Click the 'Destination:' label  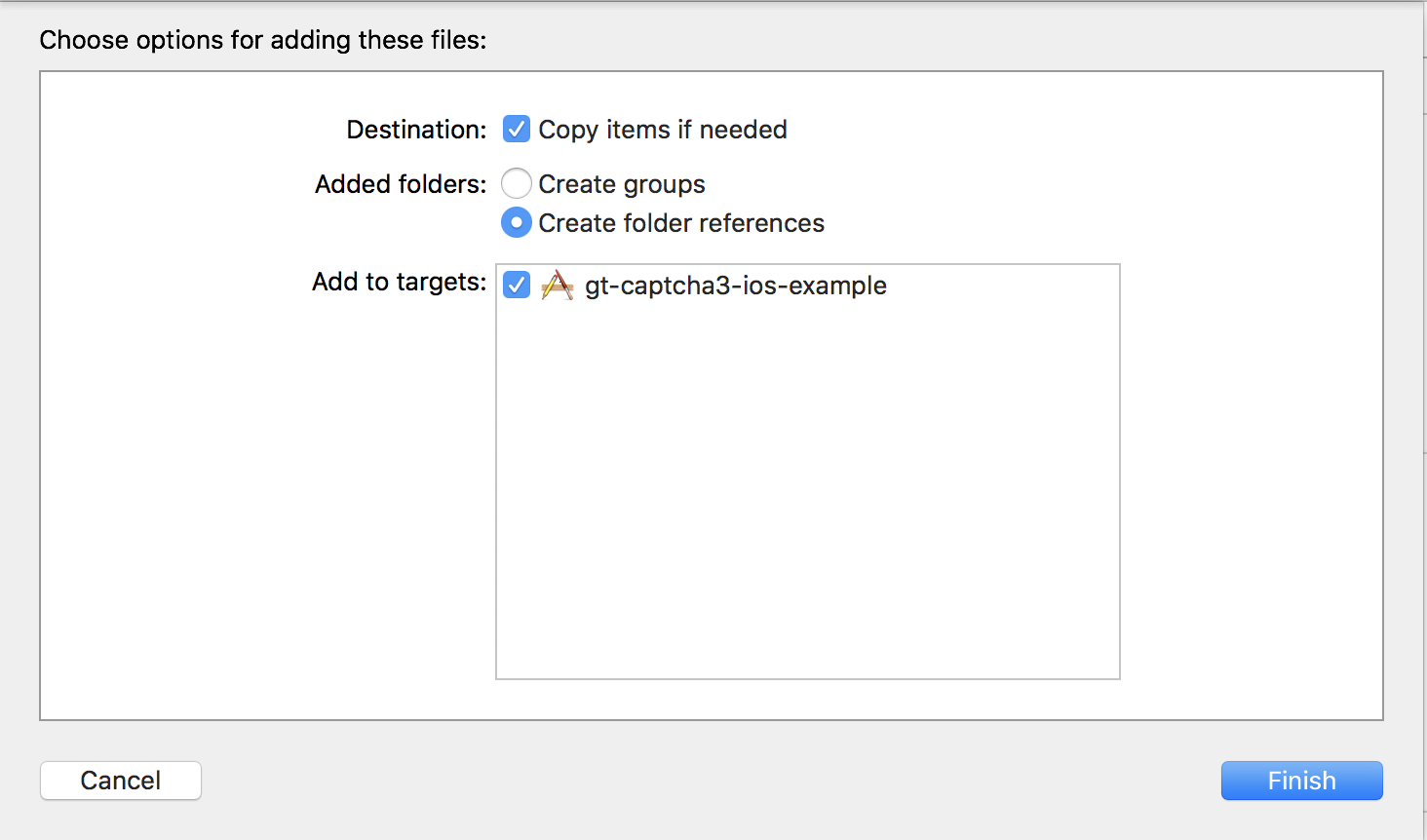[416, 130]
